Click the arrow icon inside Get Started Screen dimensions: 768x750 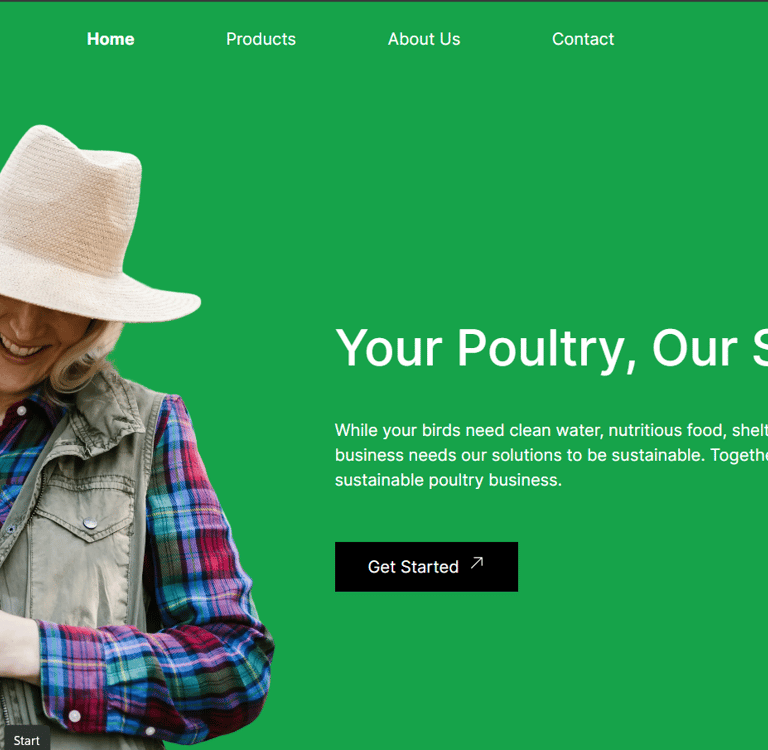pos(477,563)
